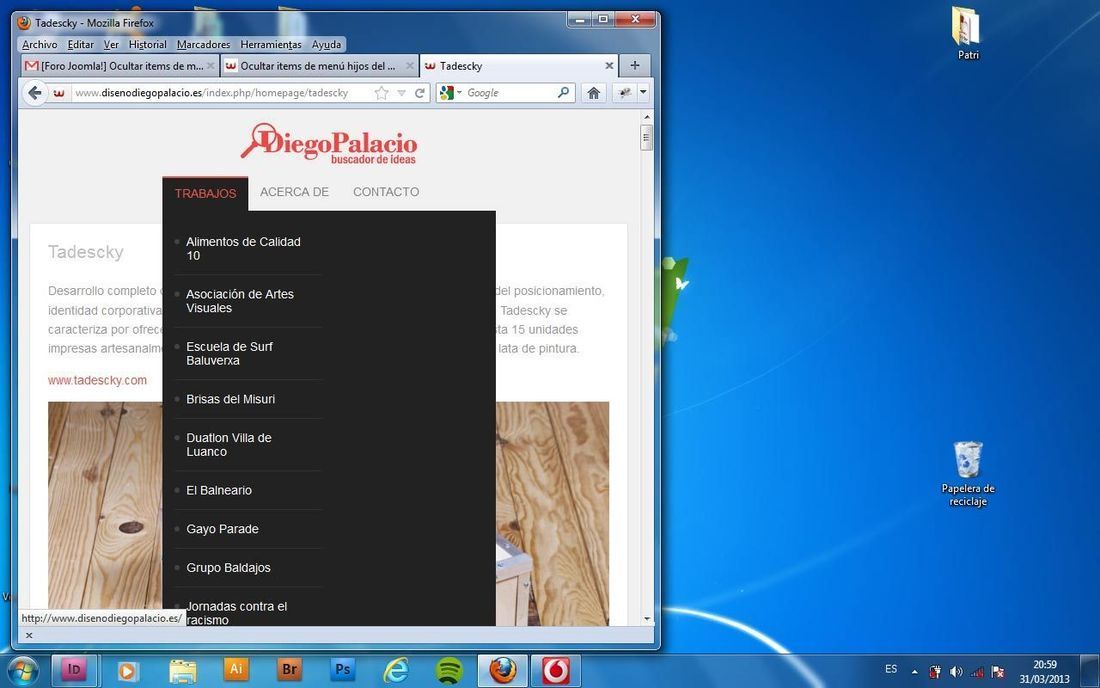Expand the add-on toolbar dropdown arrow
The image size is (1100, 688).
tap(643, 93)
